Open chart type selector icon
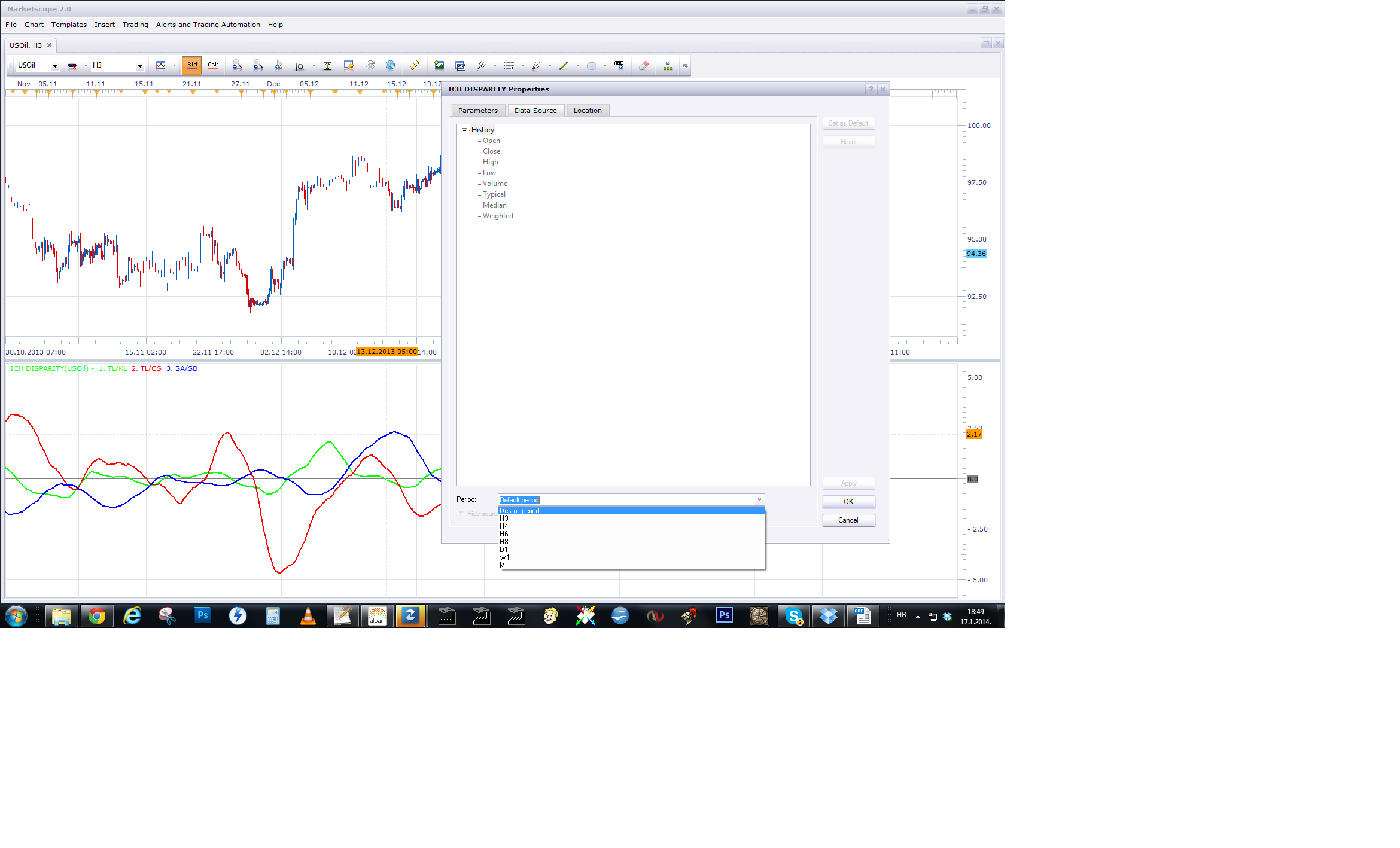Screen dimensions: 1400x848 [x=161, y=66]
